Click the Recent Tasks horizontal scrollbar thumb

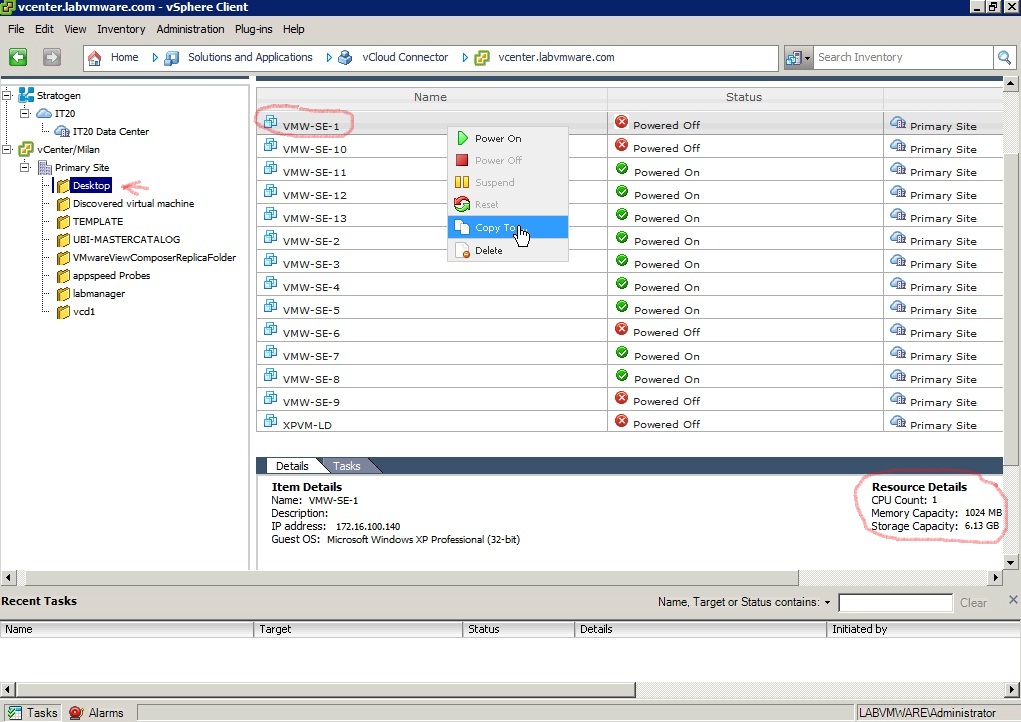coord(326,689)
